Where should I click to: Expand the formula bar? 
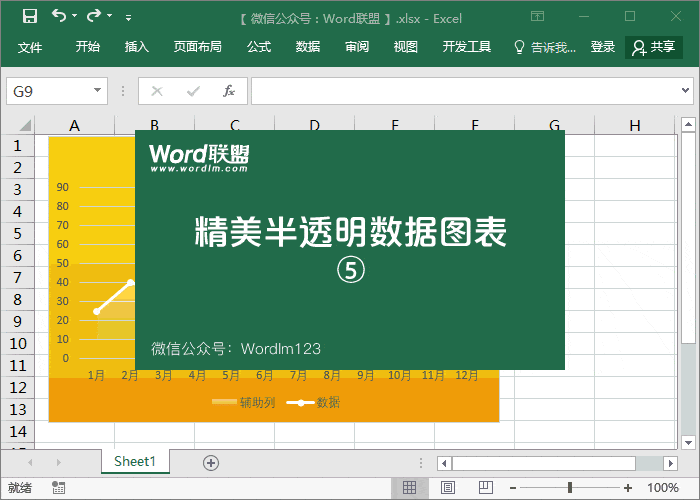(x=688, y=91)
